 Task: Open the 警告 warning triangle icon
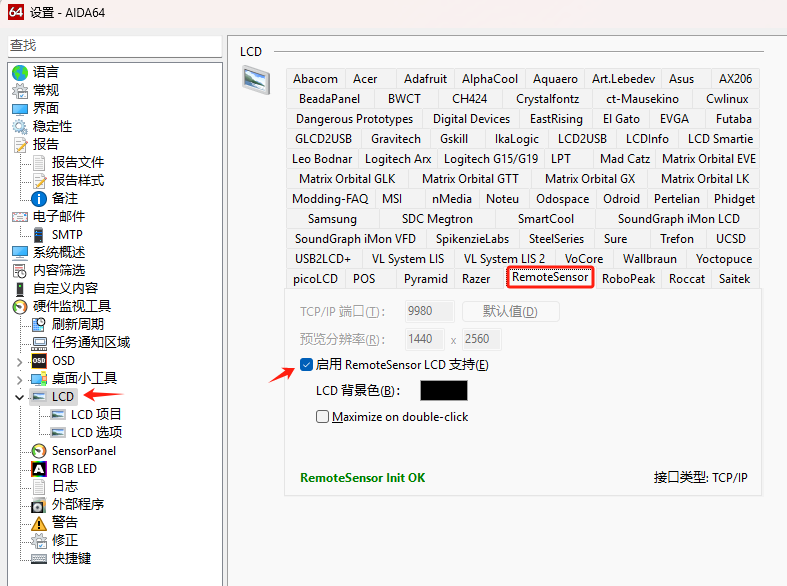click(39, 523)
